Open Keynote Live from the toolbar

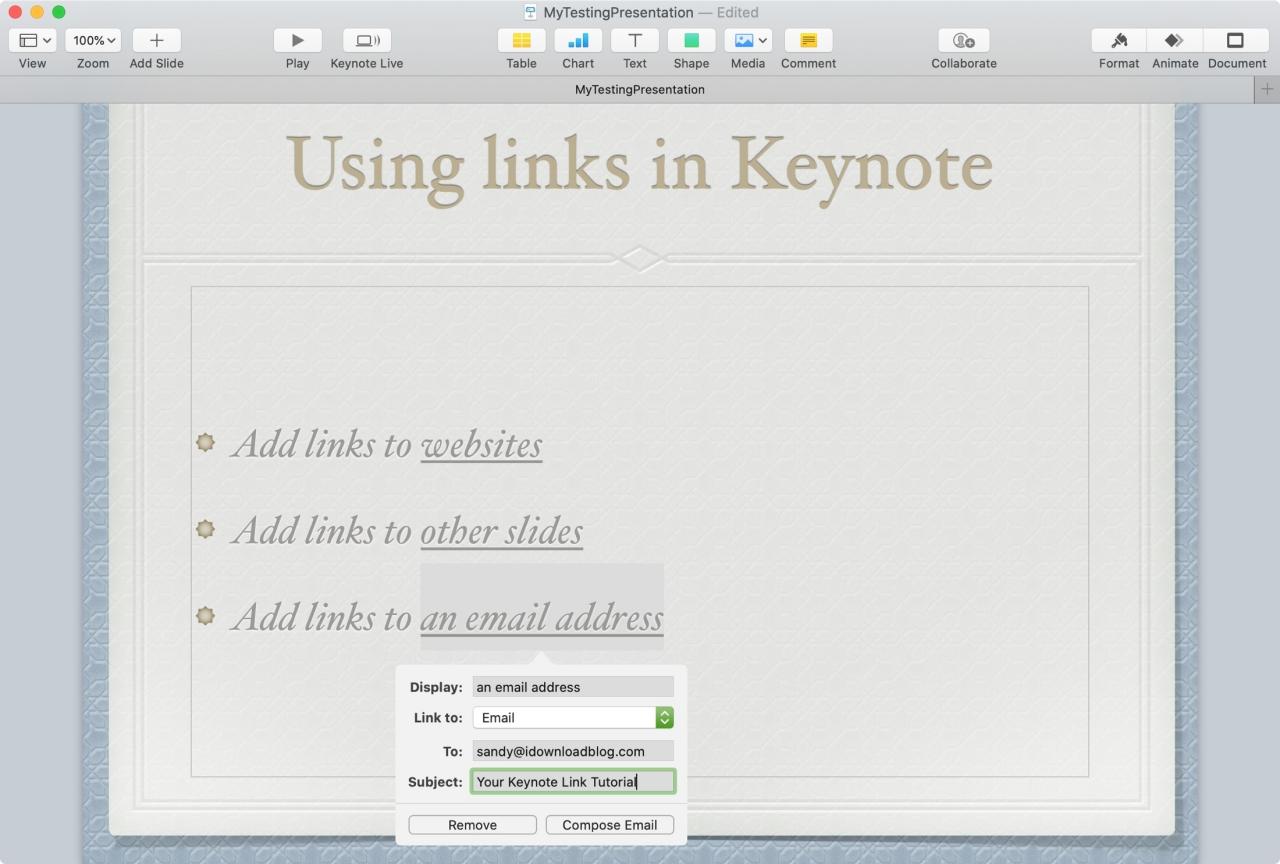click(366, 41)
